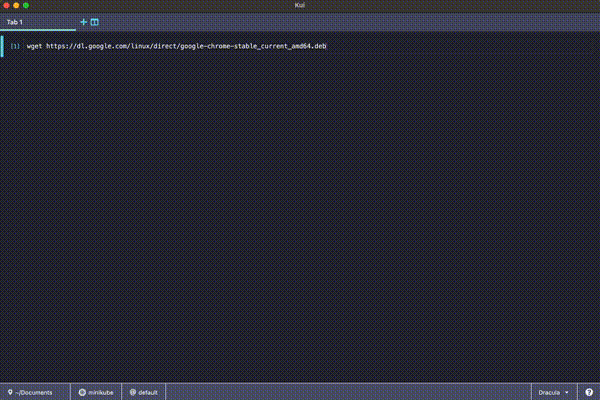The image size is (600, 400).
Task: Click the Kui window title text
Action: (x=300, y=5)
